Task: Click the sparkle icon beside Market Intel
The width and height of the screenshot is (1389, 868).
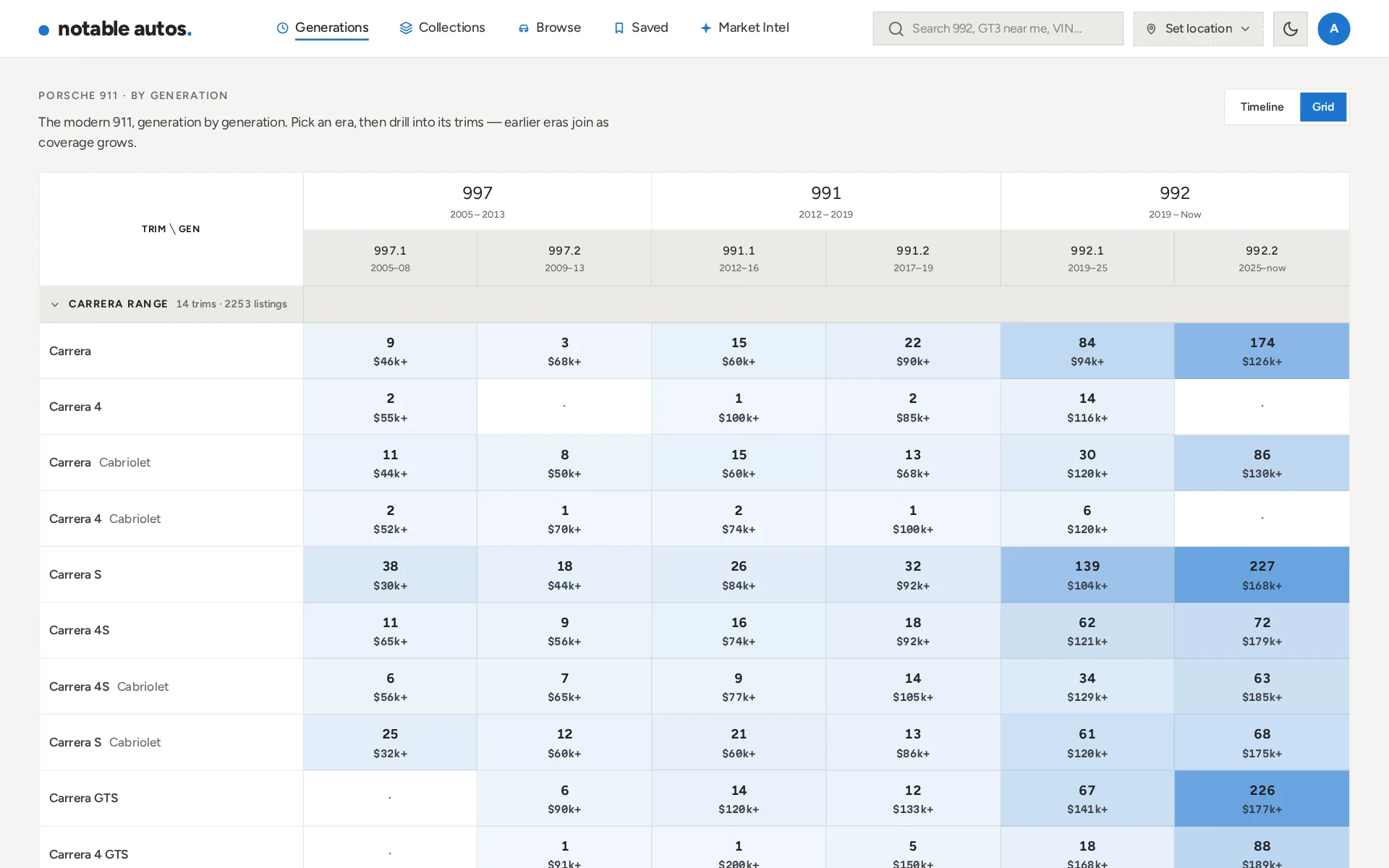Action: (x=706, y=28)
